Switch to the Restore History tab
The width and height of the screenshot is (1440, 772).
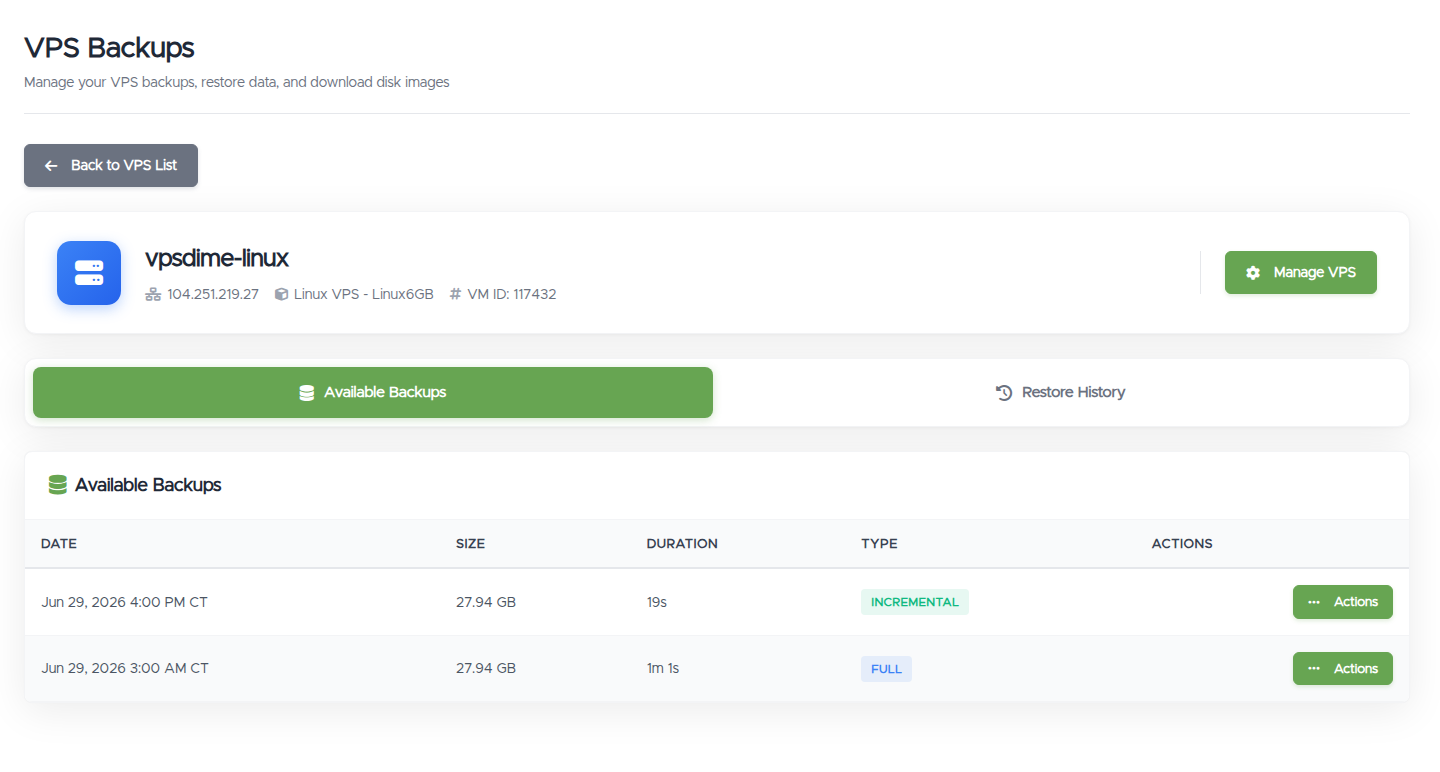tap(1061, 392)
